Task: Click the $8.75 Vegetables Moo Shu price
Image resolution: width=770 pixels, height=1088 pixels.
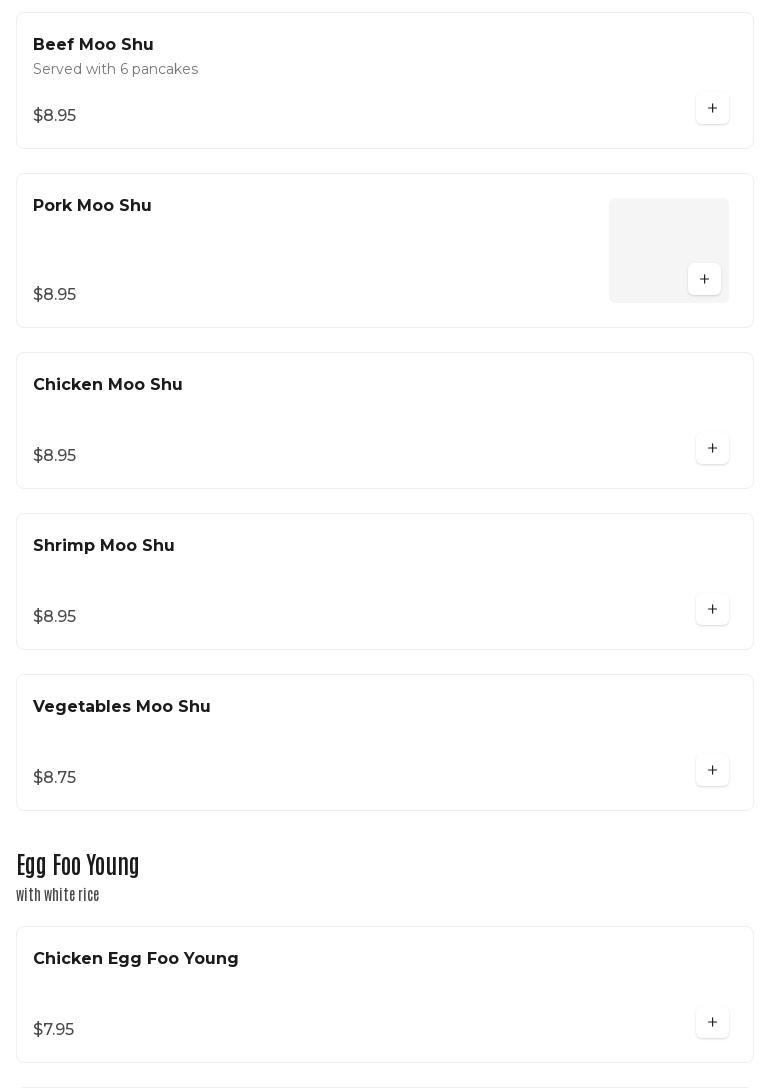Action: click(x=54, y=778)
